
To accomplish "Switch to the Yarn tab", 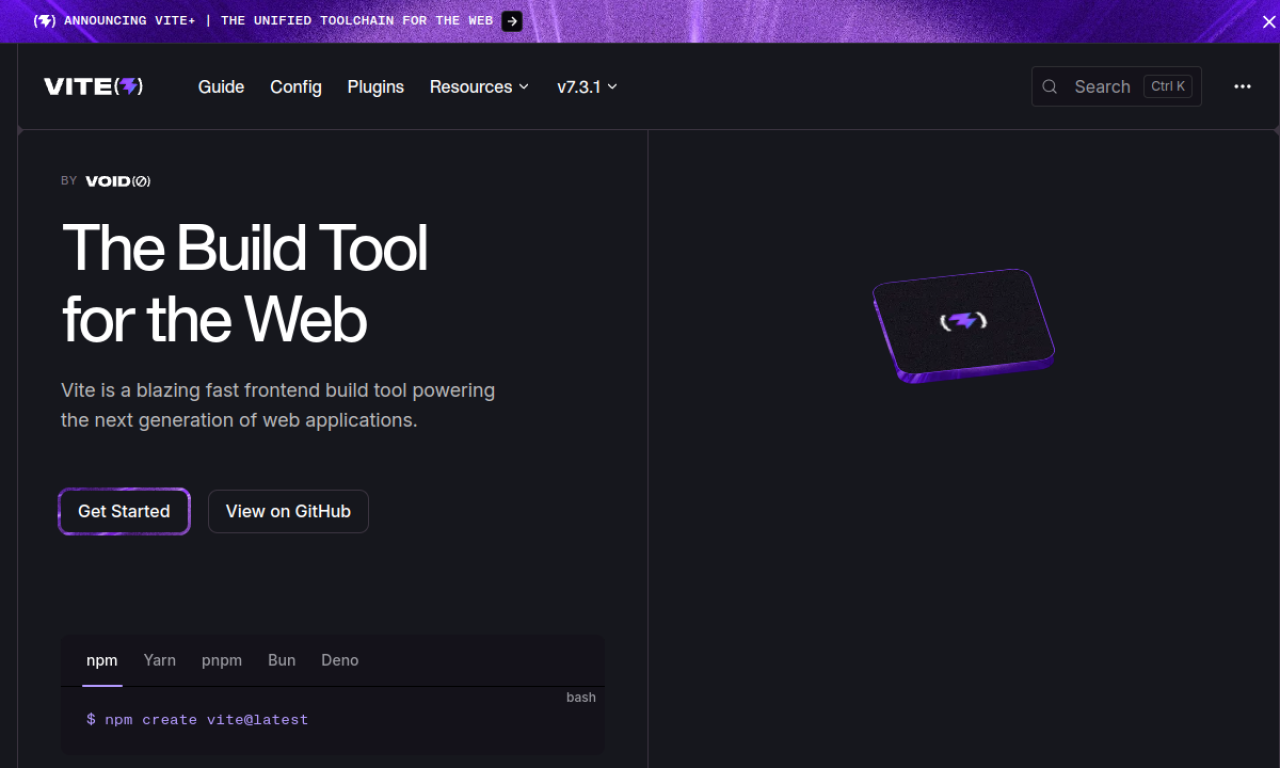I will [159, 660].
